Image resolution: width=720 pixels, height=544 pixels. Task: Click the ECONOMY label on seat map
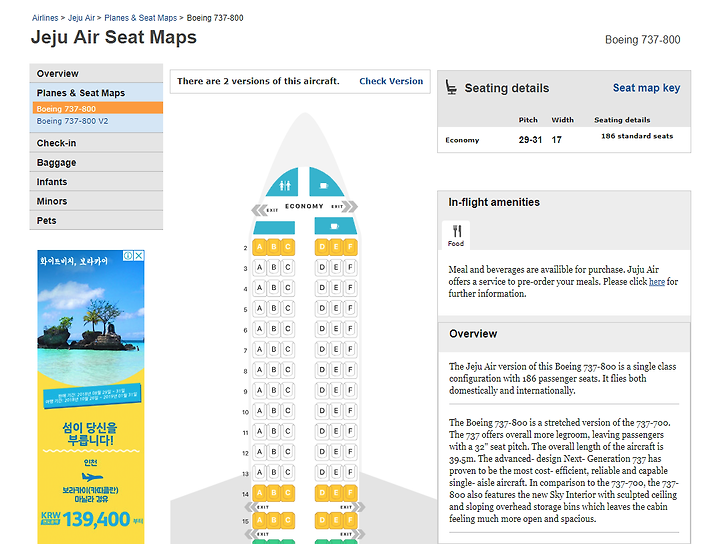coord(304,206)
